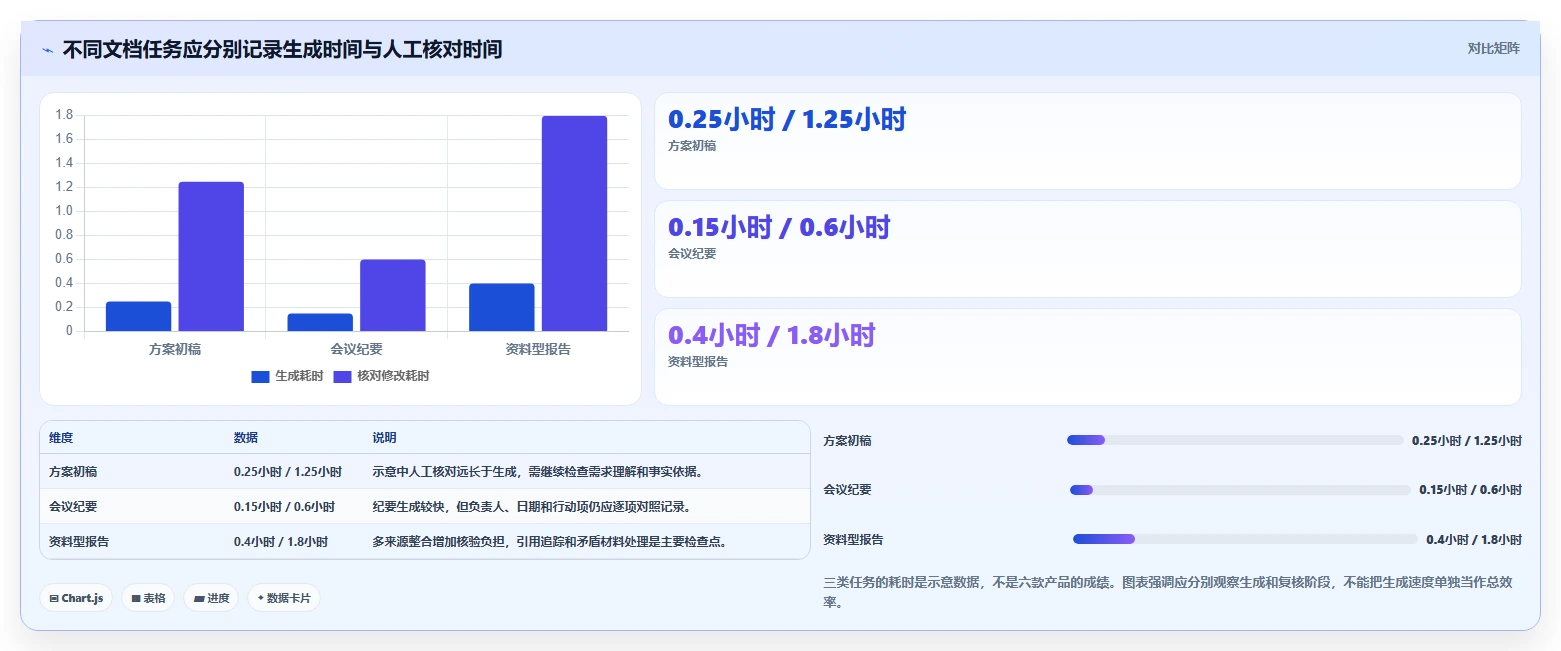Click 0.4小时 / 1.8小时 value after progress bar

click(x=1474, y=540)
